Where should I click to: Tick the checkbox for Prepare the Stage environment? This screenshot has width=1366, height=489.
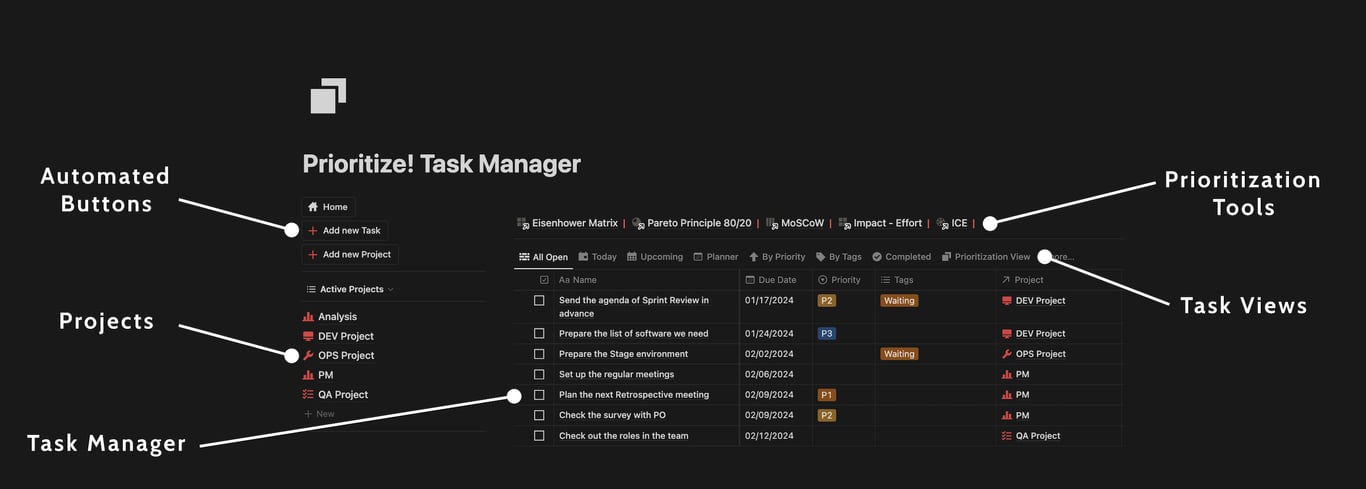click(539, 354)
